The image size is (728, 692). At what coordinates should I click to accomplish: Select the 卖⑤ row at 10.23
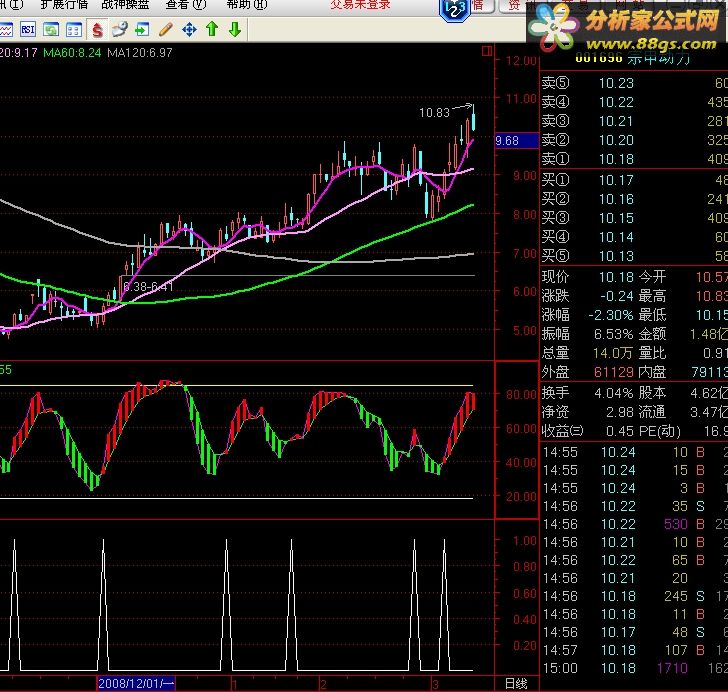[x=634, y=83]
